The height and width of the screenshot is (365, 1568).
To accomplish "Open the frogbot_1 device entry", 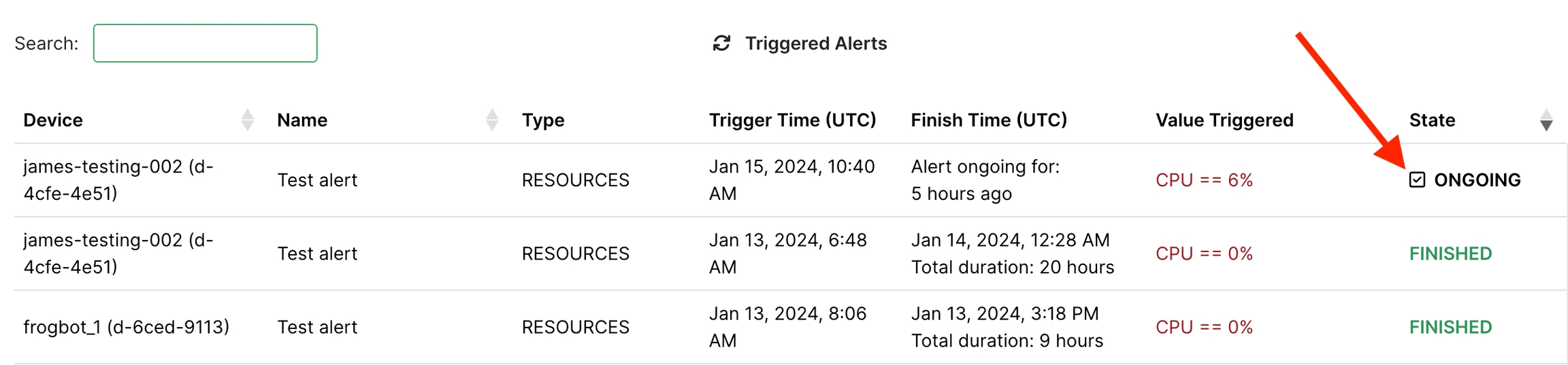I will [x=126, y=327].
